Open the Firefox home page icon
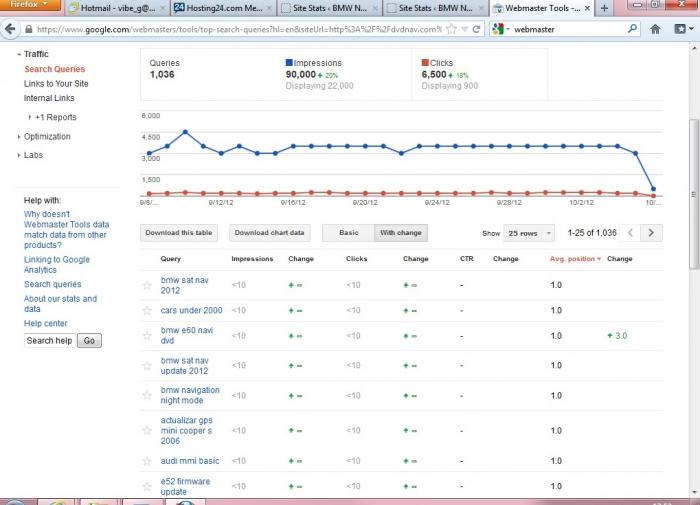This screenshot has height=505, width=700. point(655,29)
